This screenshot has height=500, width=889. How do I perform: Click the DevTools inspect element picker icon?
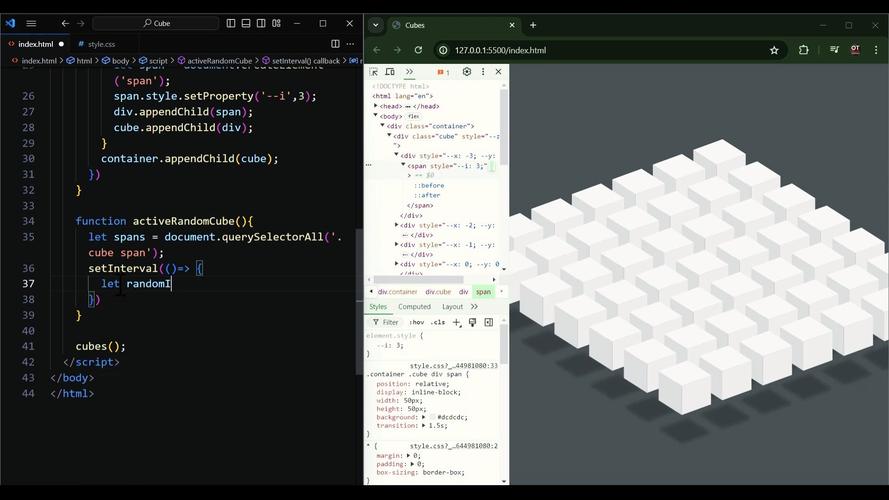[x=374, y=72]
